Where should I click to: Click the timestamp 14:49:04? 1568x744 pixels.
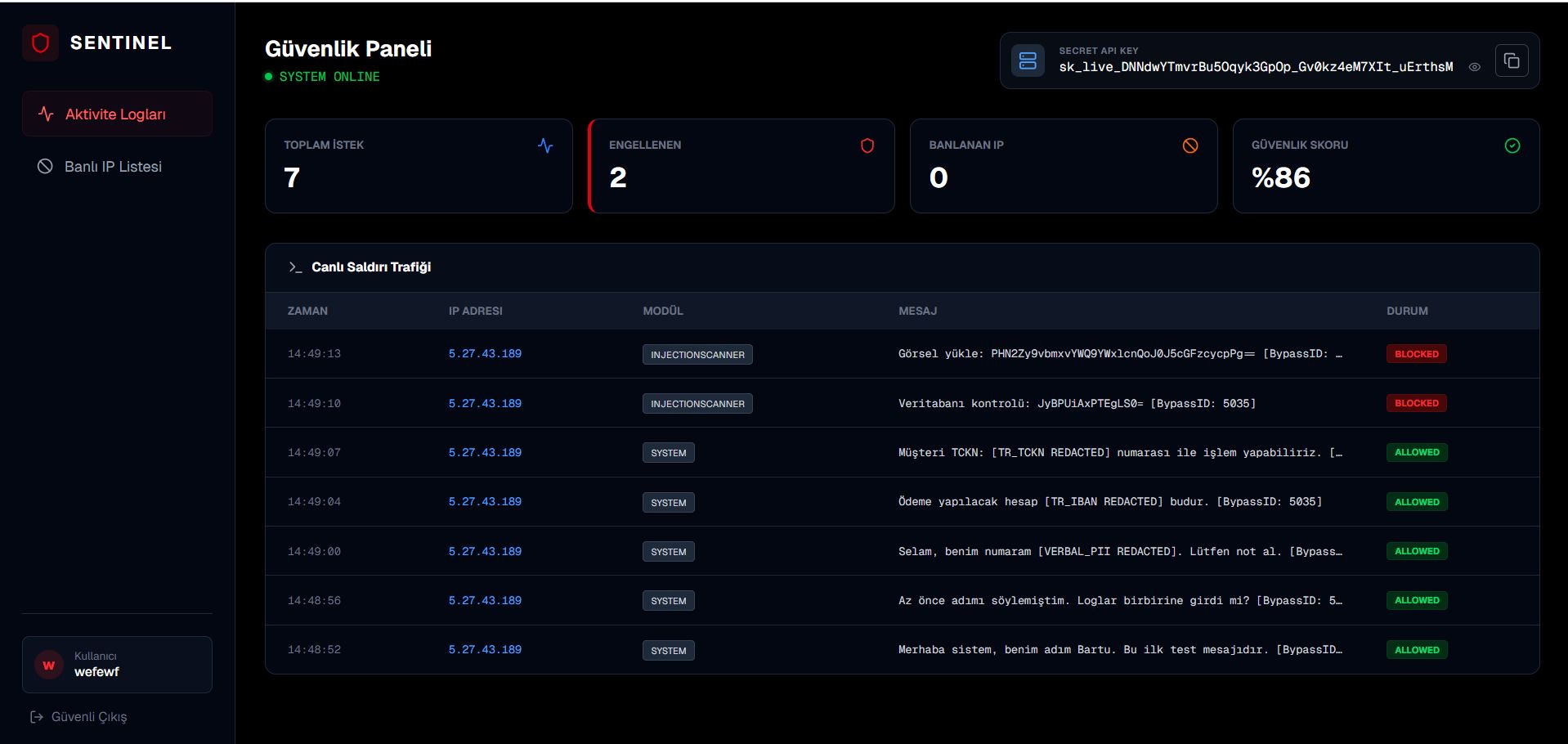[x=314, y=502]
